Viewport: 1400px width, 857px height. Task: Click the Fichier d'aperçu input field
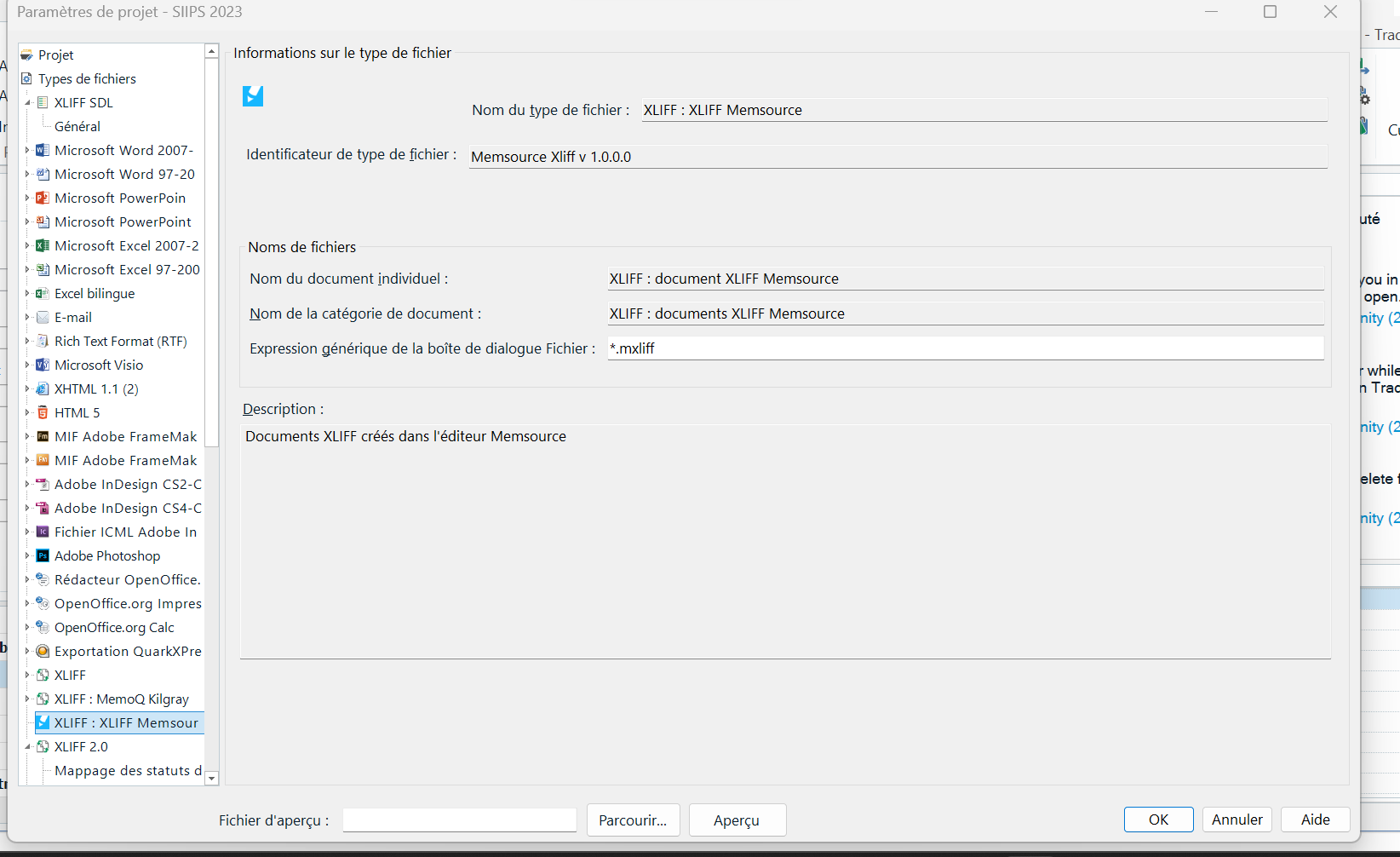[x=460, y=820]
